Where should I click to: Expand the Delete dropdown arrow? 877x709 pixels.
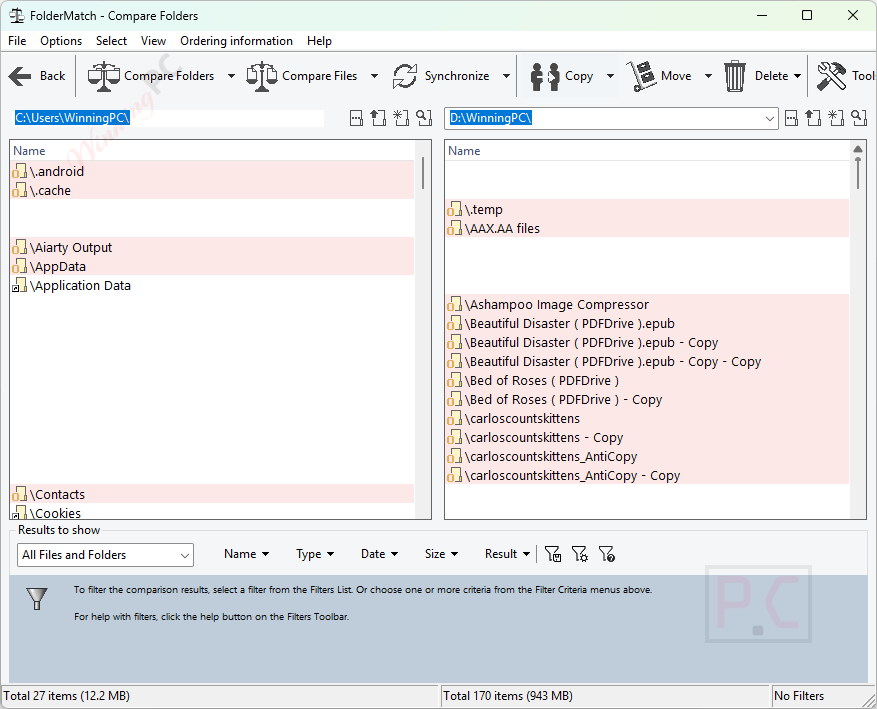797,76
